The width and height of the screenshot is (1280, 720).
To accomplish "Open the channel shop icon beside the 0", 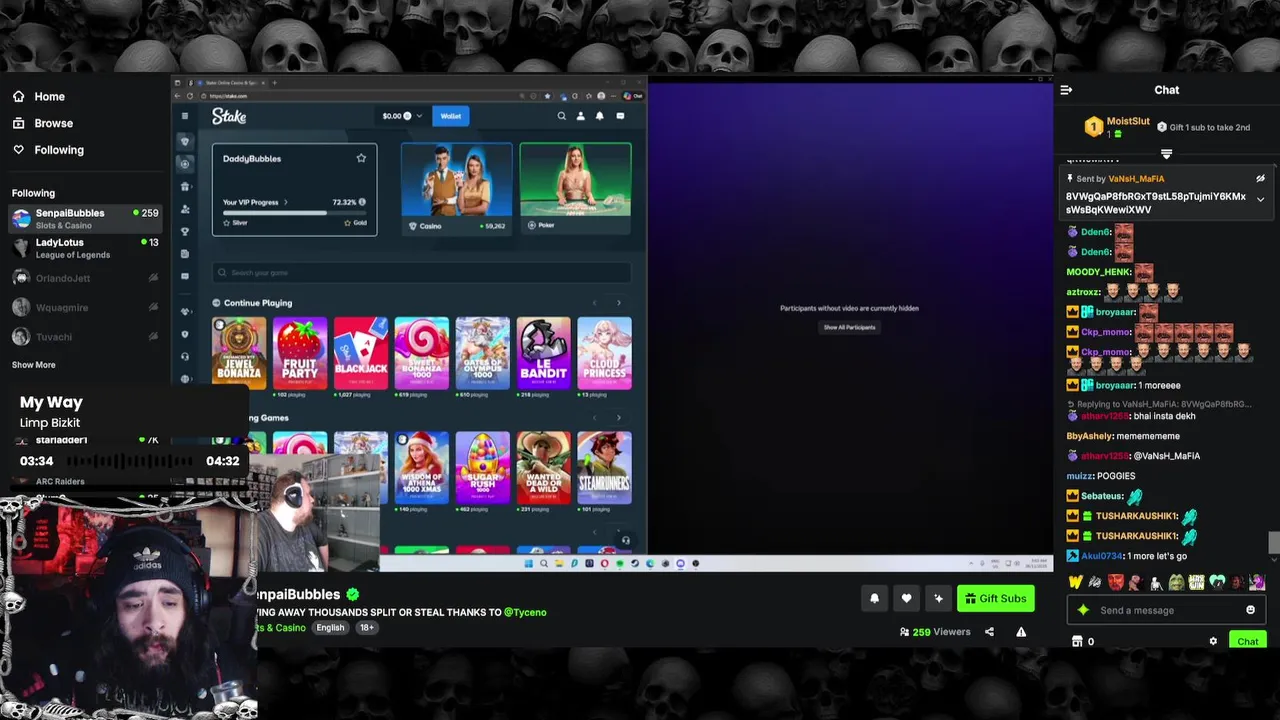I will pyautogui.click(x=1077, y=642).
